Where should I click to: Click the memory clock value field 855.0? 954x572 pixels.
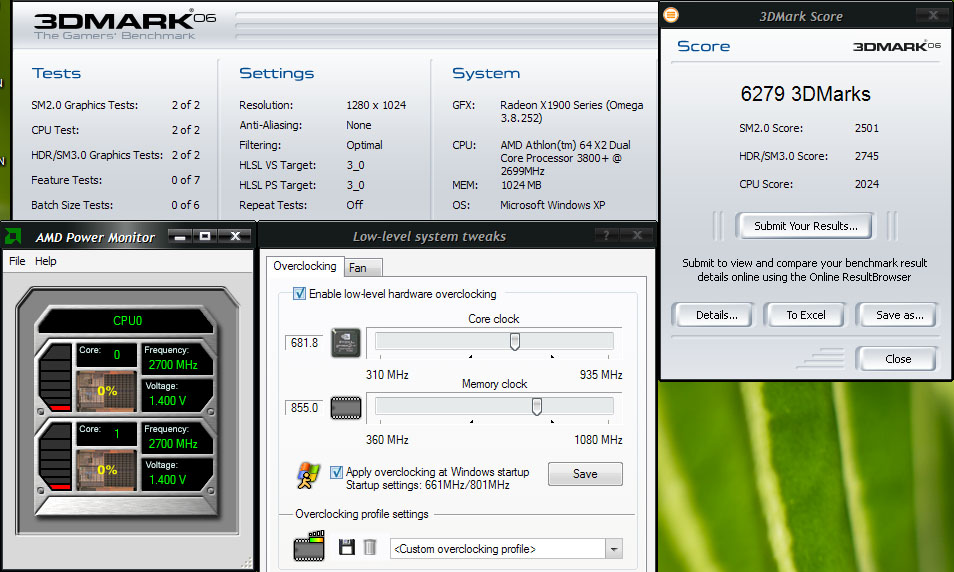click(x=304, y=408)
